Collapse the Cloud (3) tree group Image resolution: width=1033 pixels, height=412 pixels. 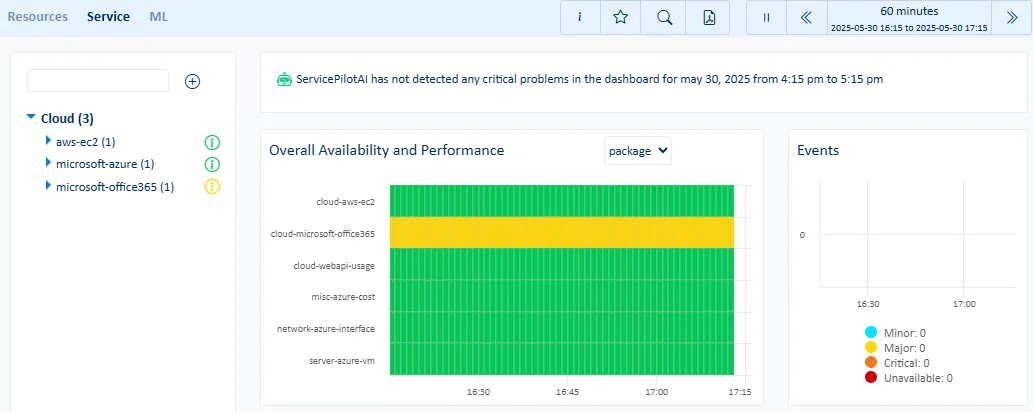tap(30, 117)
